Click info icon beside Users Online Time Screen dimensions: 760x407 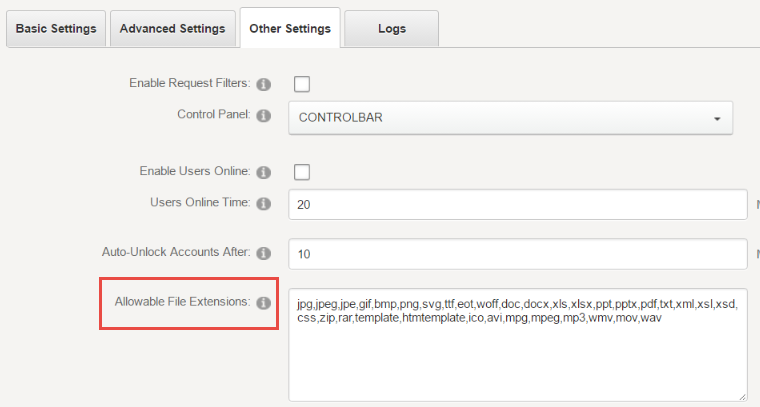point(263,204)
